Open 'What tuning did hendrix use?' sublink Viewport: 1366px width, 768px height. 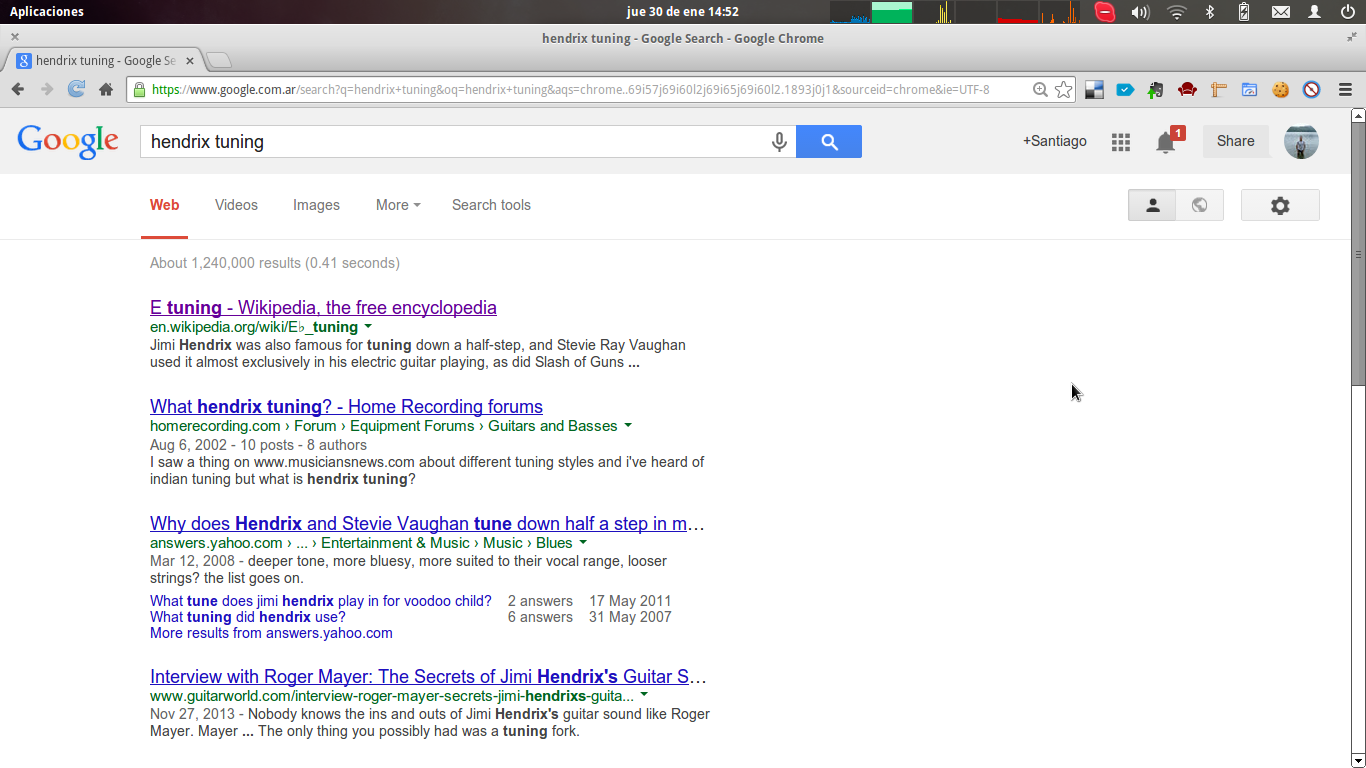point(248,617)
